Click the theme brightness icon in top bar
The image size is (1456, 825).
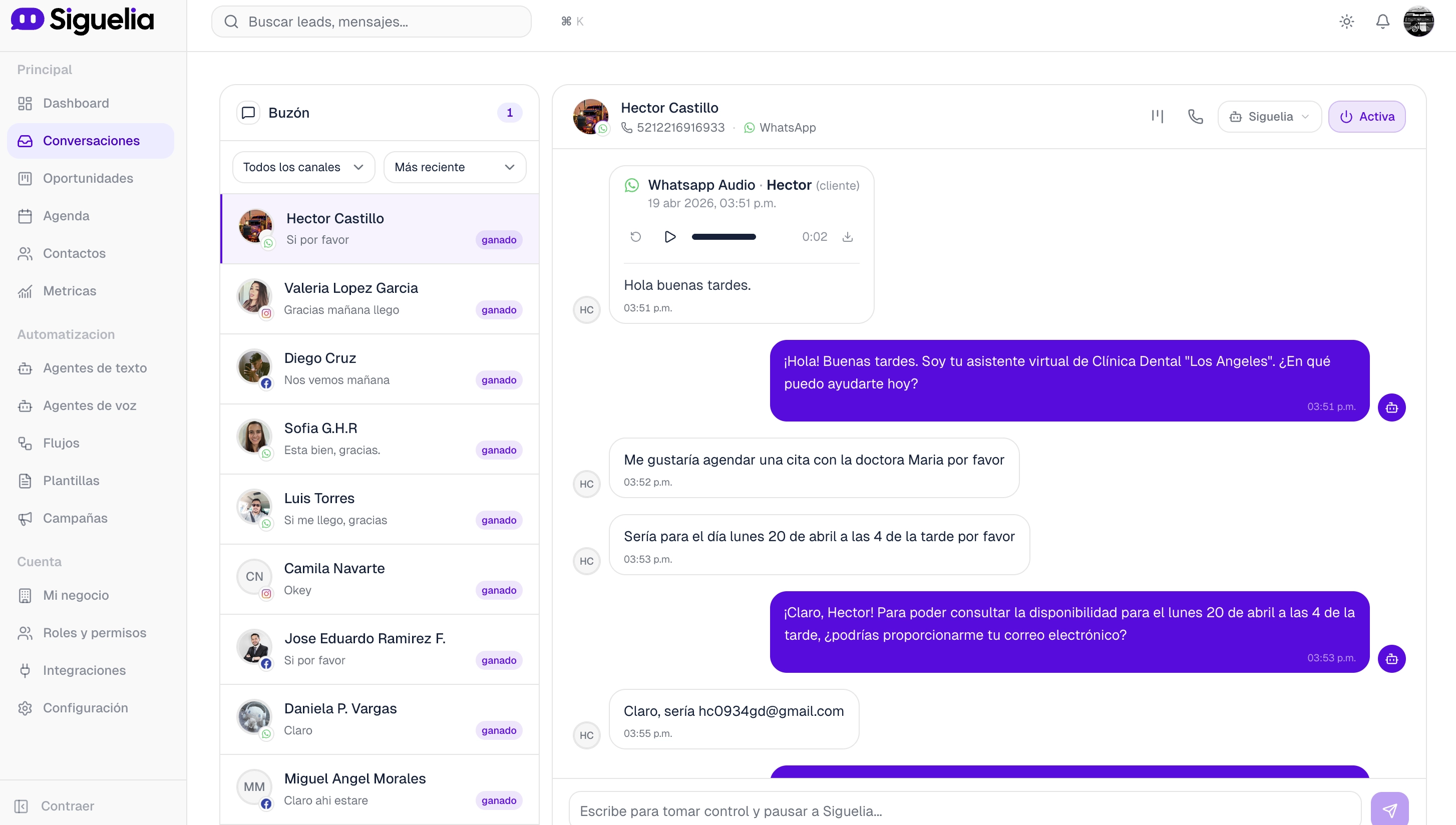click(x=1347, y=21)
